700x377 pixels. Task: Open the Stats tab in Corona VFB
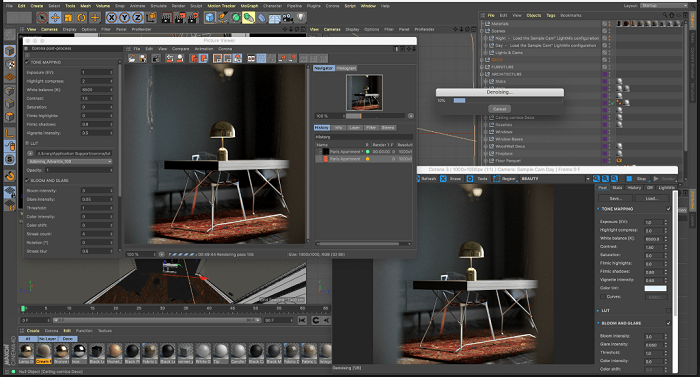click(x=617, y=188)
